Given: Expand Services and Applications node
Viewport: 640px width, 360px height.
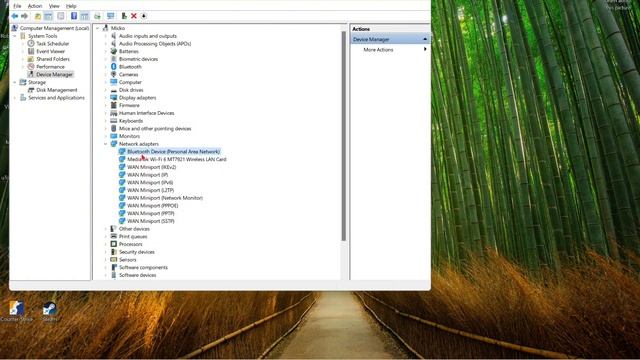Looking at the screenshot, I should coord(15,98).
